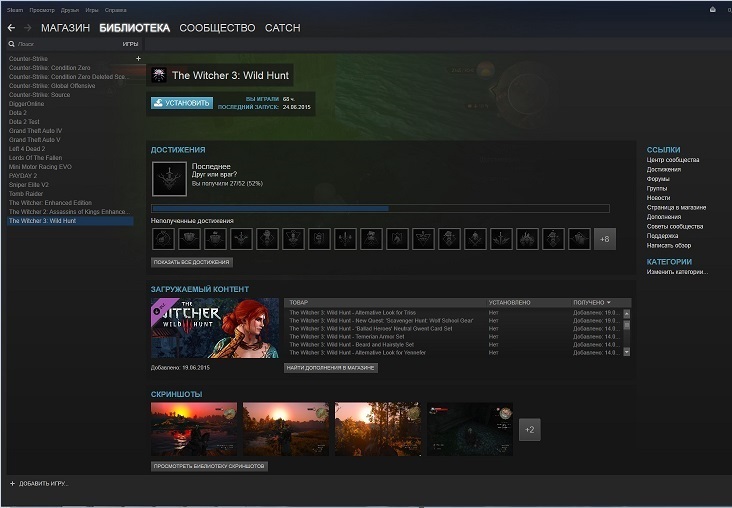Click ДОБАВИТЬ ИГРУ at the bottom
The width and height of the screenshot is (732, 508).
click(x=43, y=484)
